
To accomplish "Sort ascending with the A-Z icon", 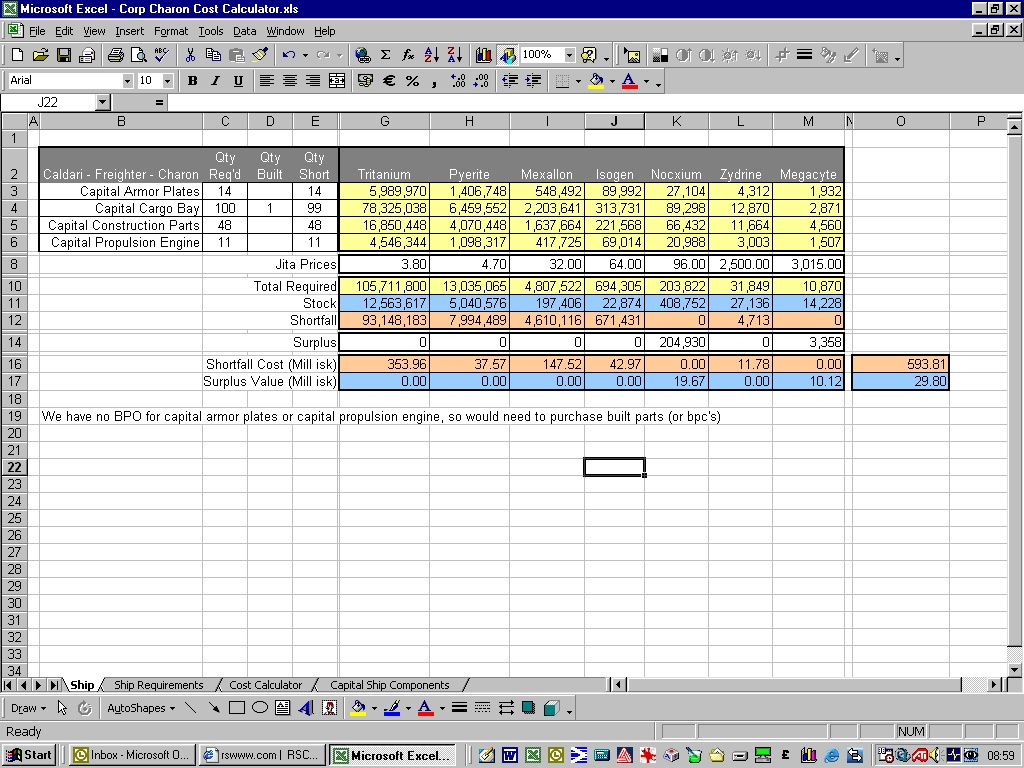I will click(x=432, y=55).
